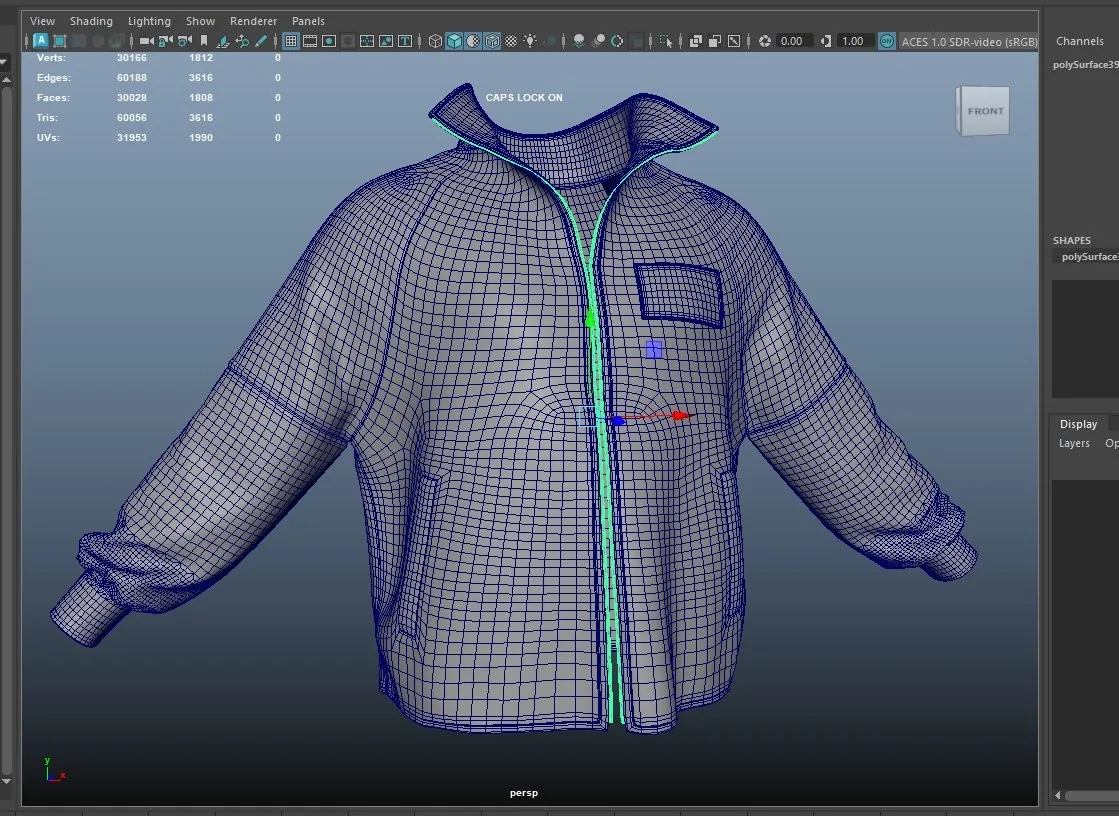Viewport: 1119px width, 816px height.
Task: Open the Layers menu in layer editor
Action: point(1074,443)
